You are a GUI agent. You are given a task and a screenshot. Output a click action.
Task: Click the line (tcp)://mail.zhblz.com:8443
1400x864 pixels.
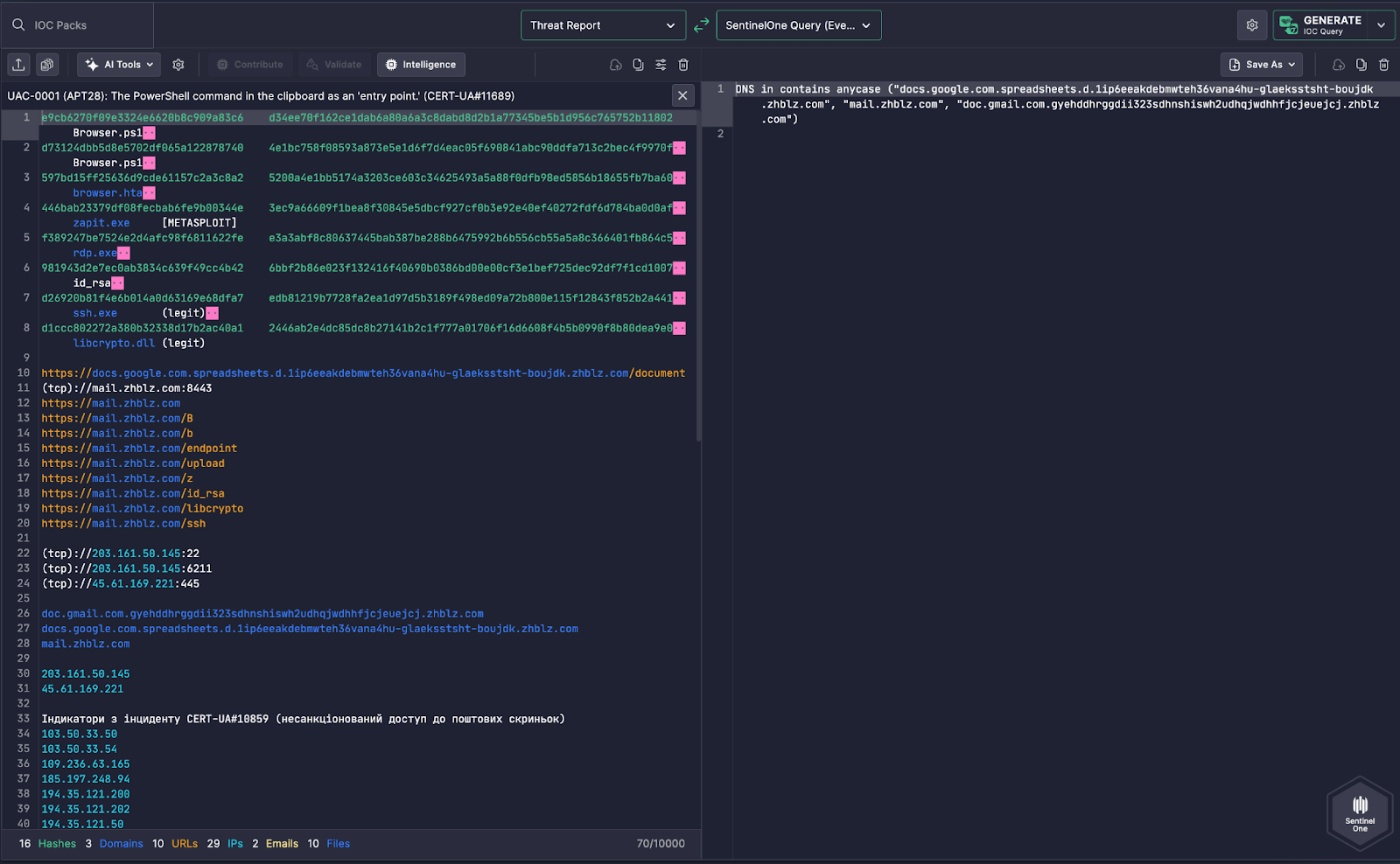click(127, 388)
